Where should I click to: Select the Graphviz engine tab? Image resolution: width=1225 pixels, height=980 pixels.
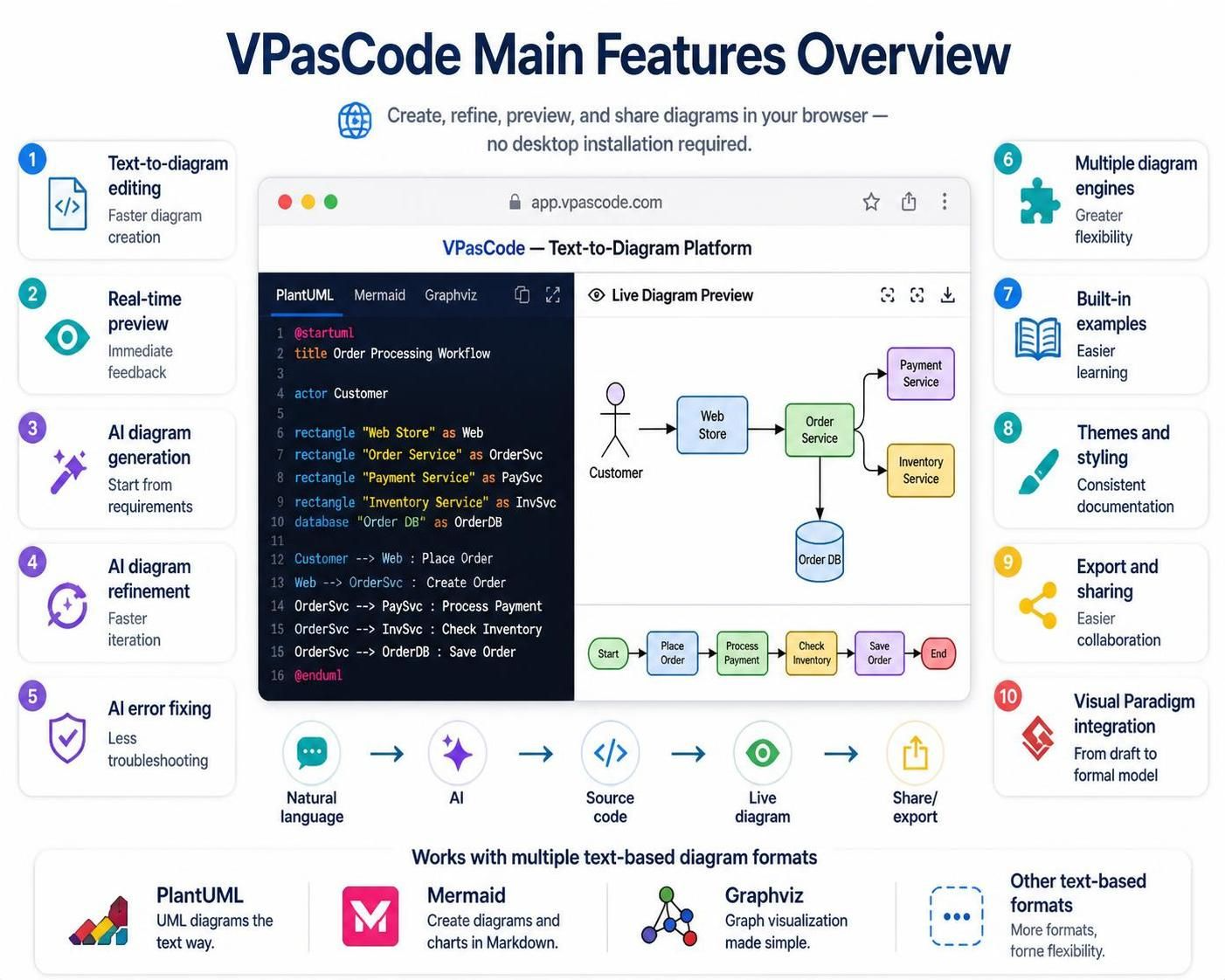pos(451,295)
